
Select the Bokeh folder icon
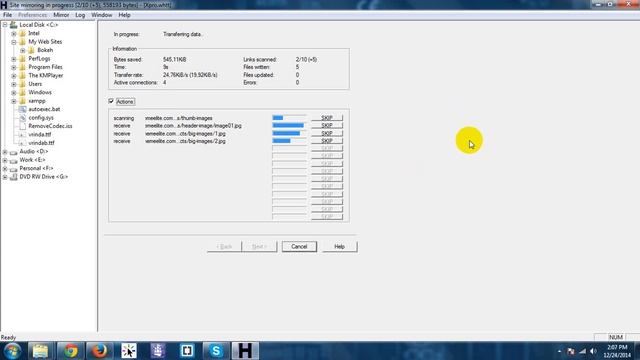(31, 50)
